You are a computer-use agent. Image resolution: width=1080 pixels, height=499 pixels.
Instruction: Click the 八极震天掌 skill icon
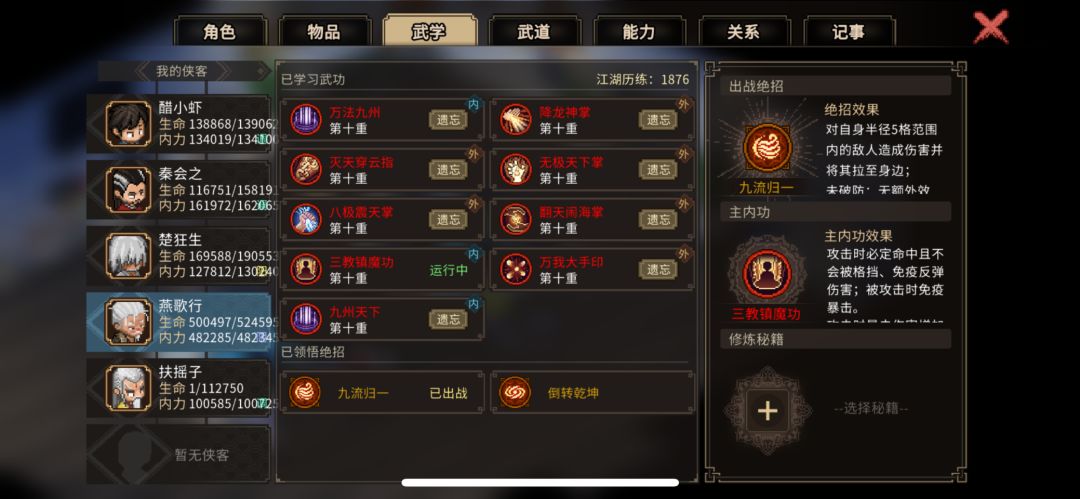pos(306,219)
